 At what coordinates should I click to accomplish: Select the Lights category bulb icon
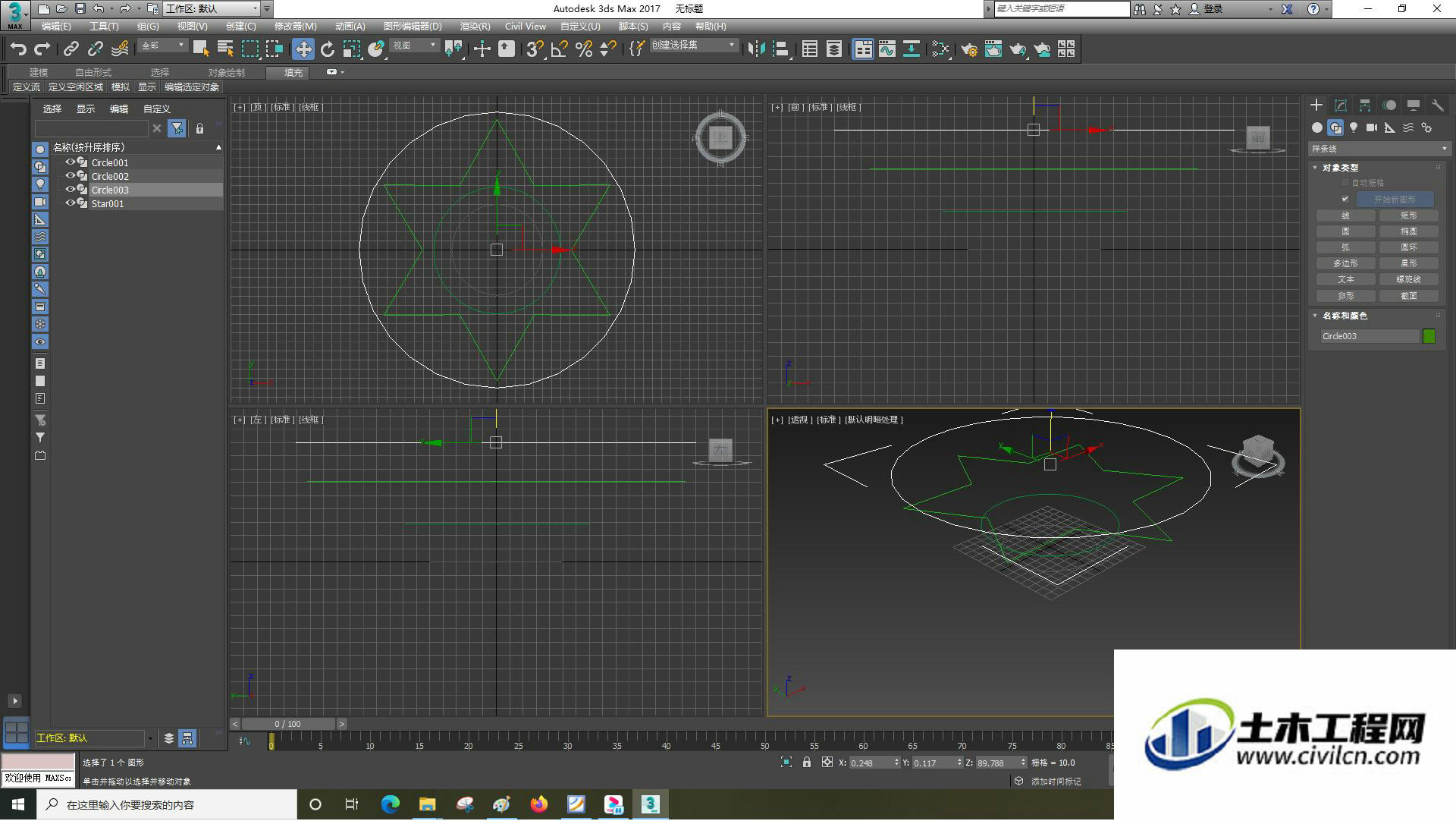(1354, 127)
